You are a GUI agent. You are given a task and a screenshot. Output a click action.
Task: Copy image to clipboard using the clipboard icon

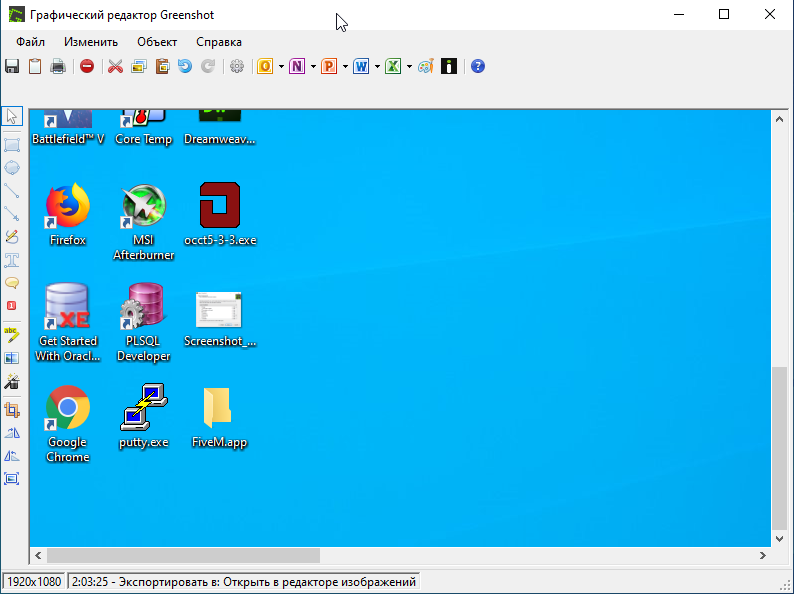pos(35,66)
